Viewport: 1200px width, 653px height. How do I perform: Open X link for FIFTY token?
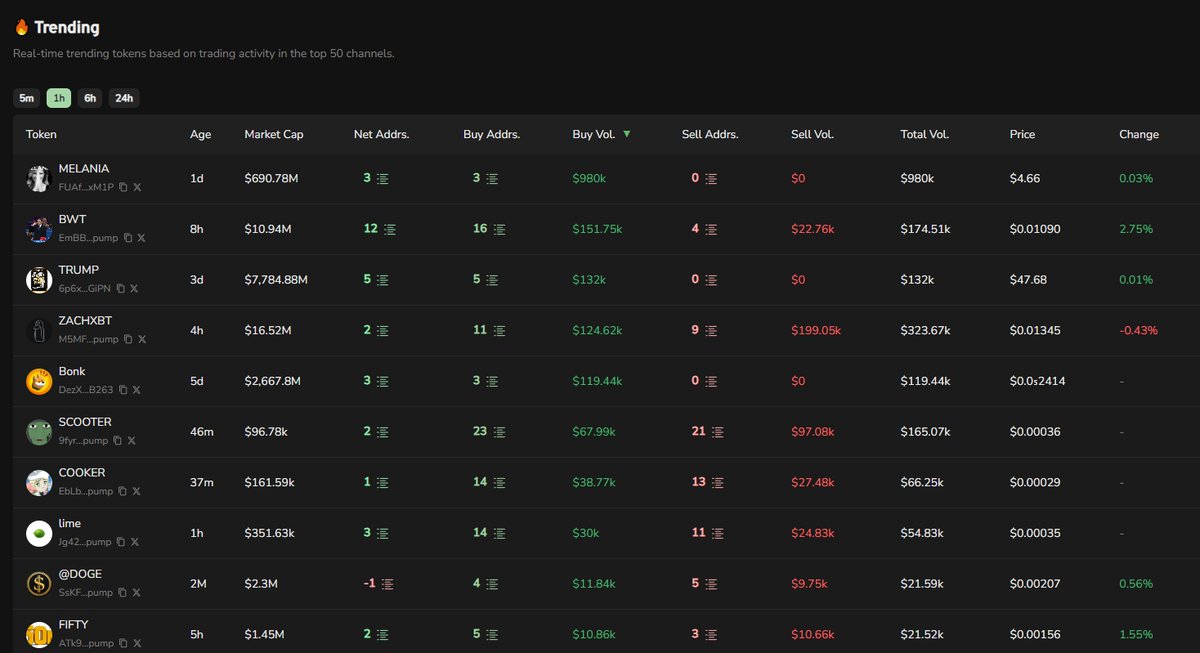pos(137,643)
